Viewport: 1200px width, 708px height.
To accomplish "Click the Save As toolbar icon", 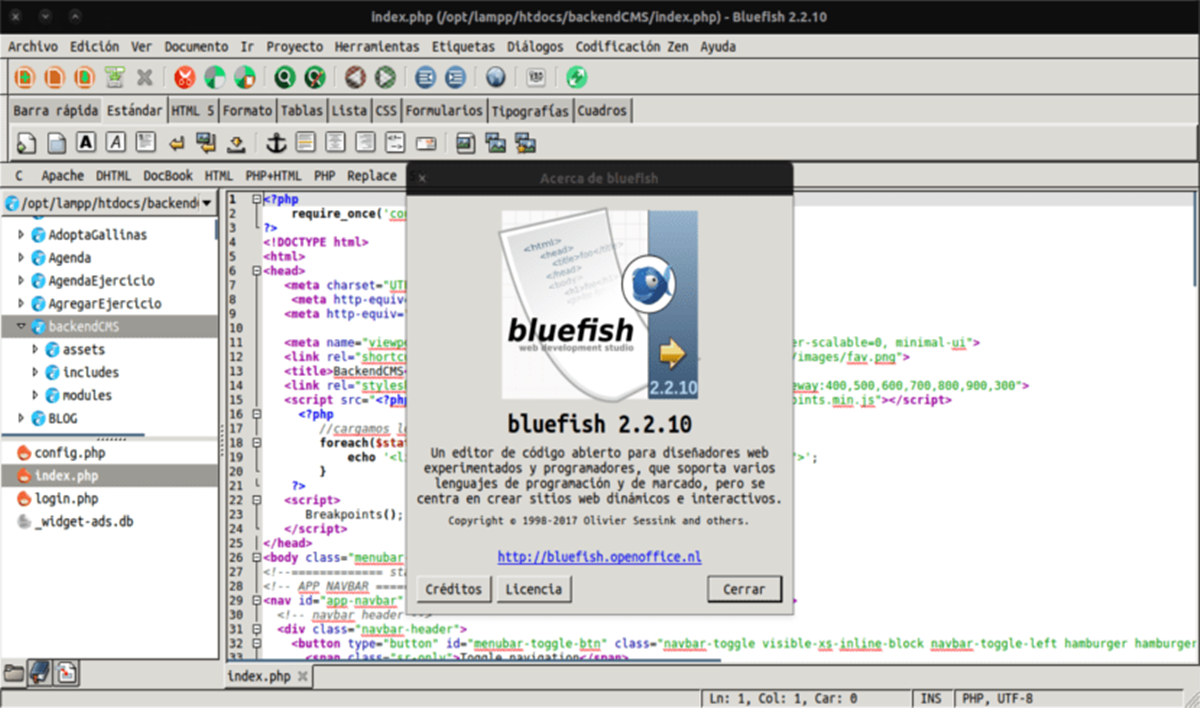I will point(115,77).
